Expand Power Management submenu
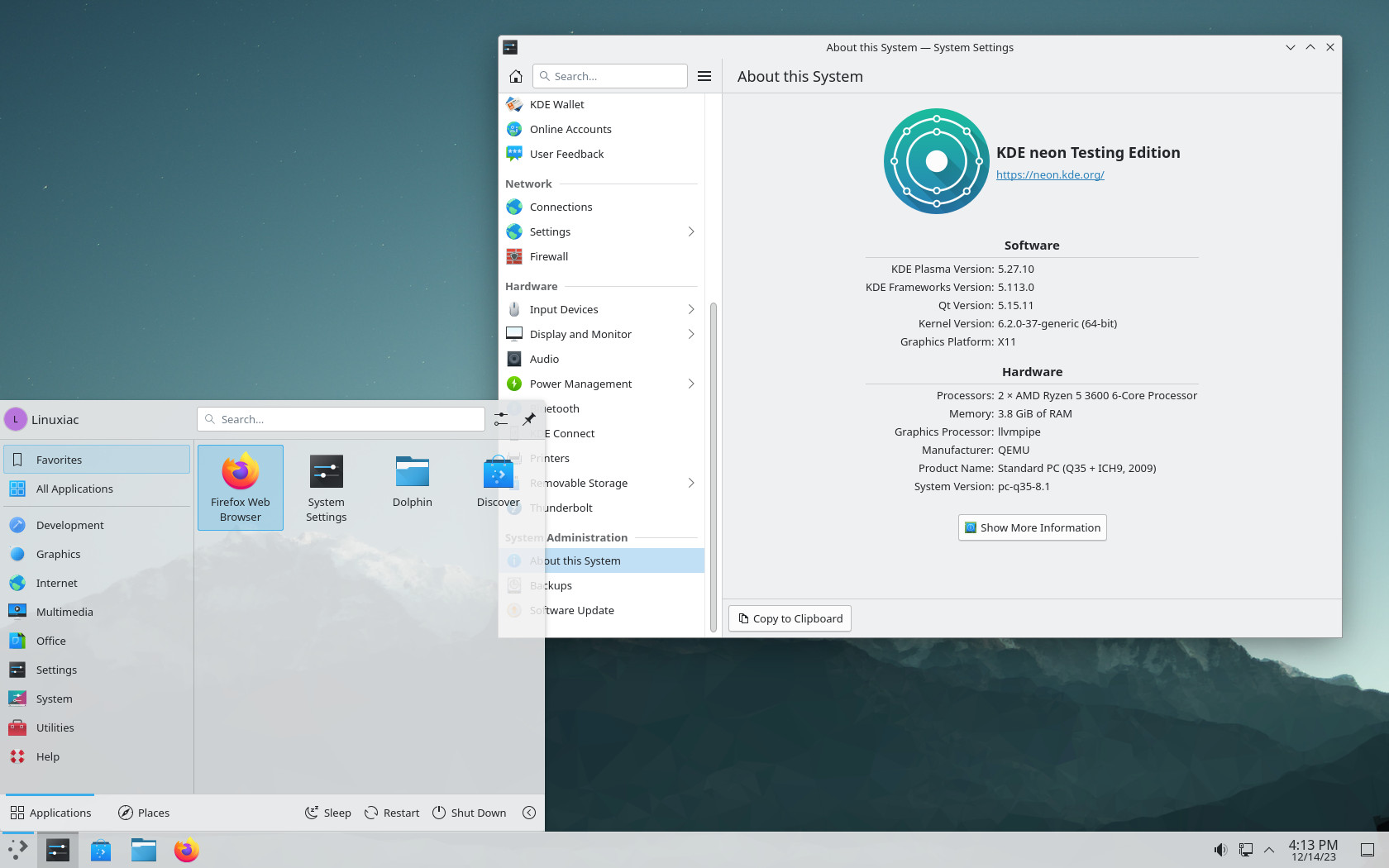Image resolution: width=1389 pixels, height=868 pixels. point(691,384)
